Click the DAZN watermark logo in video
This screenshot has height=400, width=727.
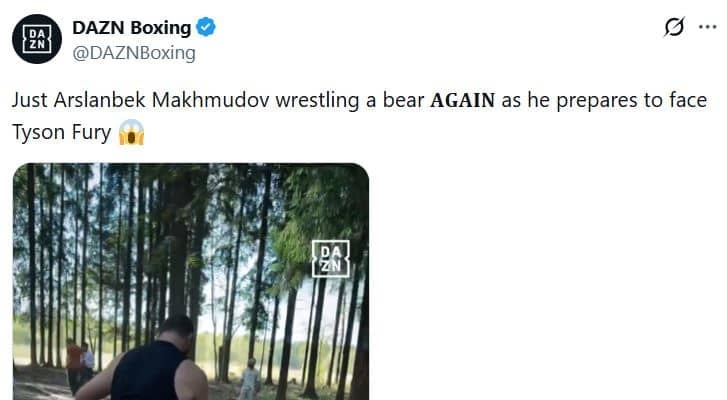pos(331,258)
